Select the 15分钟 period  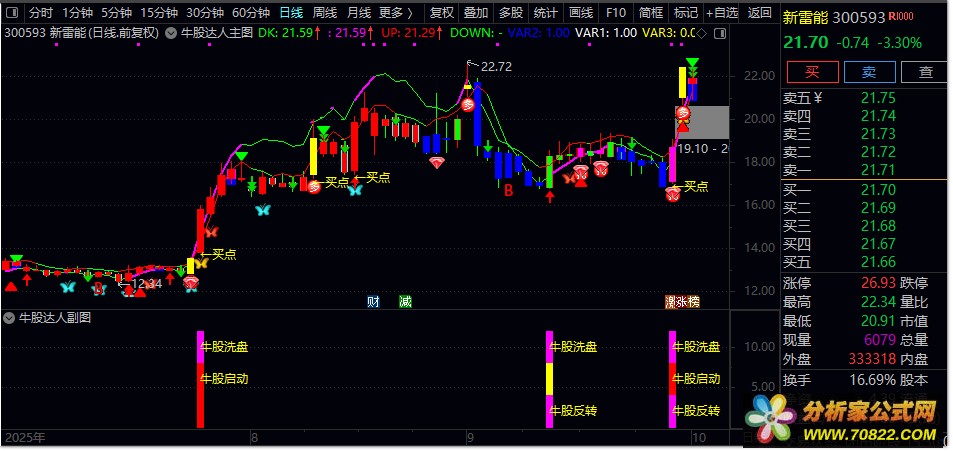(x=159, y=12)
